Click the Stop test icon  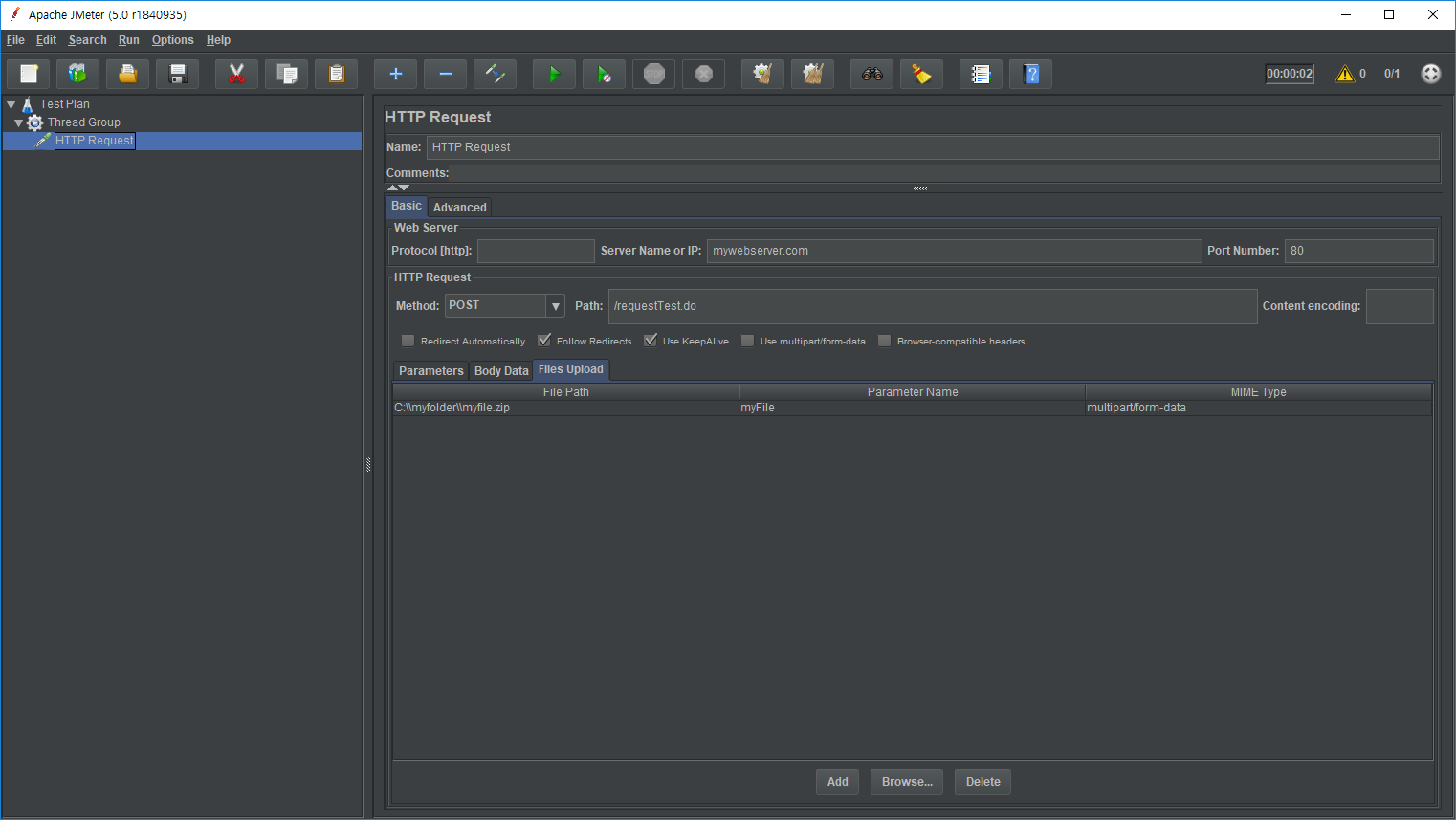654,74
